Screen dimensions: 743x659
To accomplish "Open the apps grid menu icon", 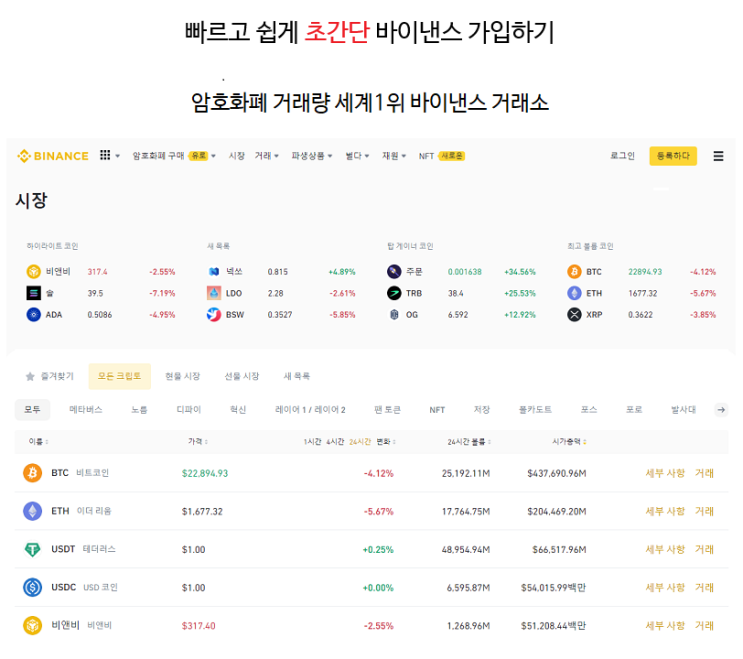I will click(x=105, y=155).
